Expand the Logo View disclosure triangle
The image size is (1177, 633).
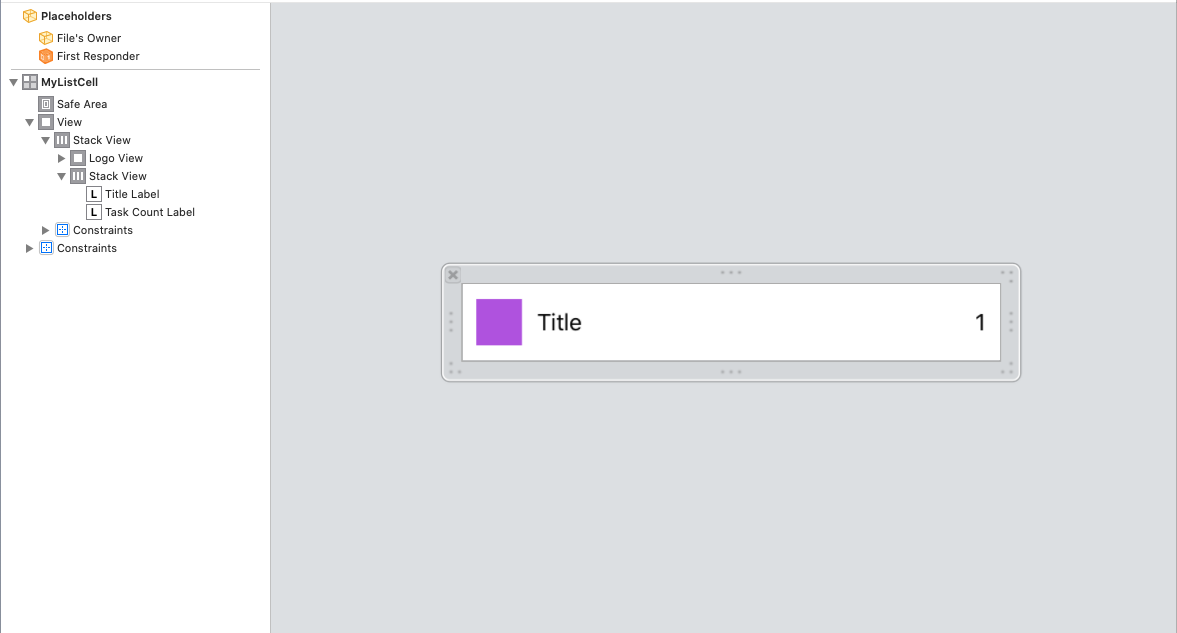pos(62,158)
